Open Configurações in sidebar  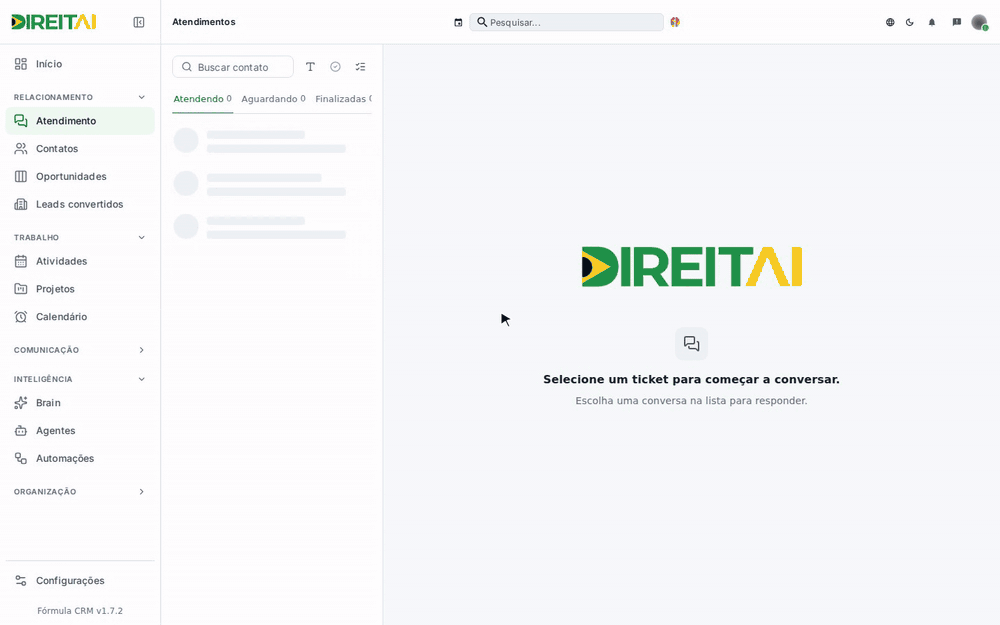80,580
